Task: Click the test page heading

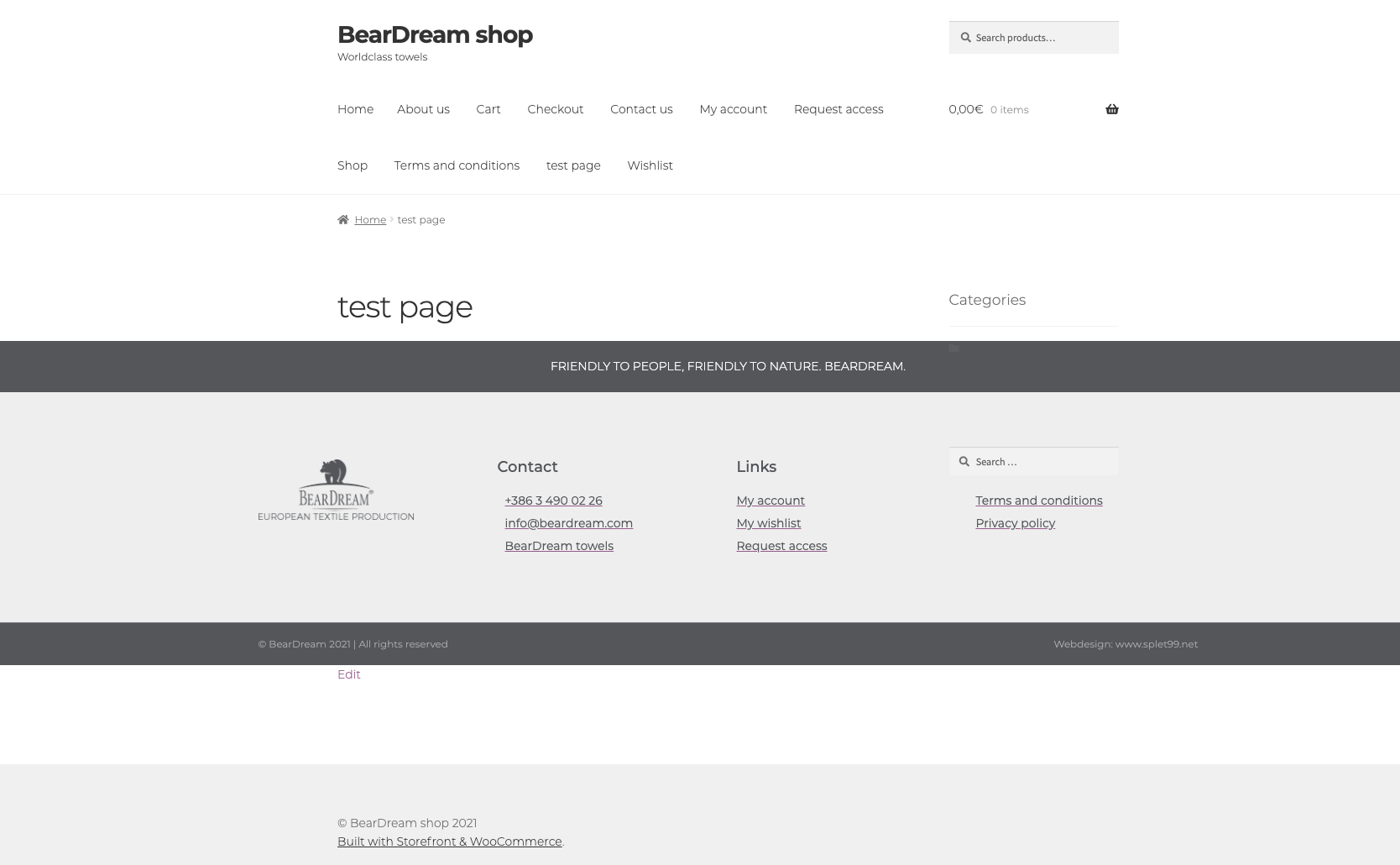Action: click(405, 307)
